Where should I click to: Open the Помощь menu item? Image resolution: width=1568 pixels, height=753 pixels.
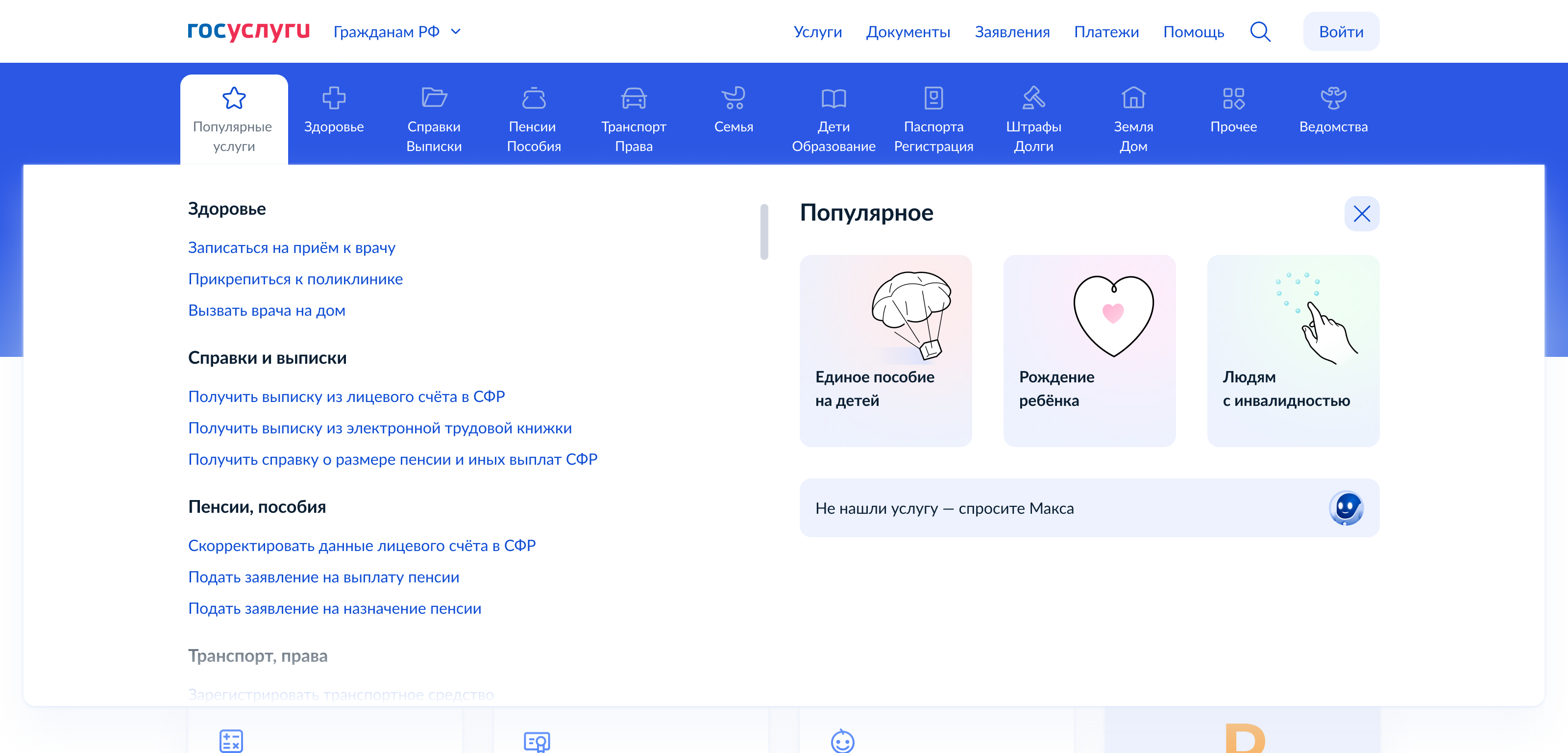pos(1193,32)
